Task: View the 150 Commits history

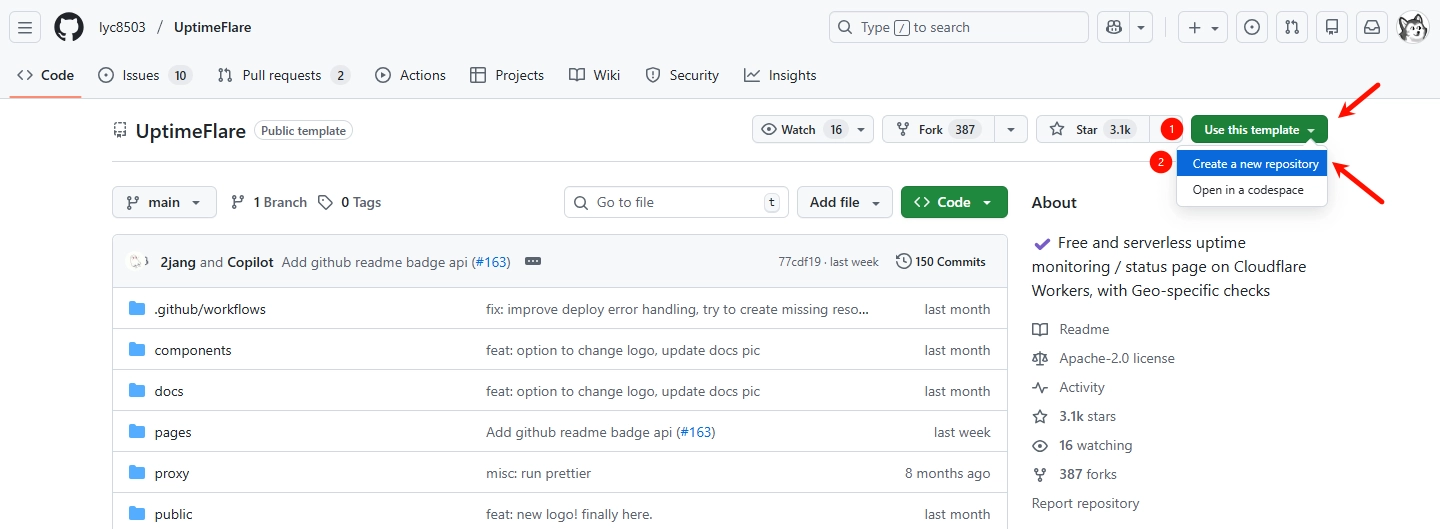Action: tap(941, 262)
